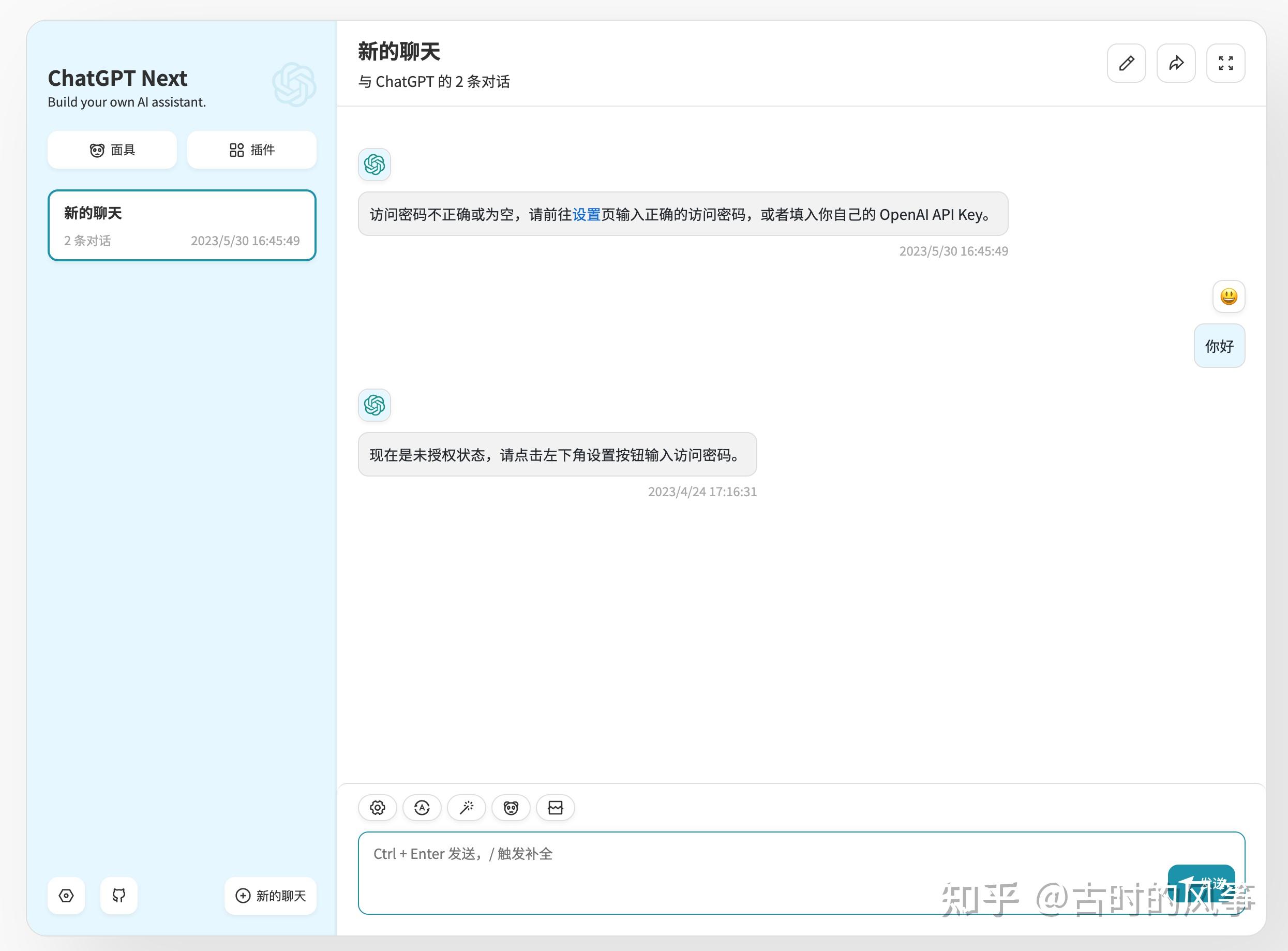Open the panda mask icon above input
The image size is (1288, 951).
click(511, 808)
